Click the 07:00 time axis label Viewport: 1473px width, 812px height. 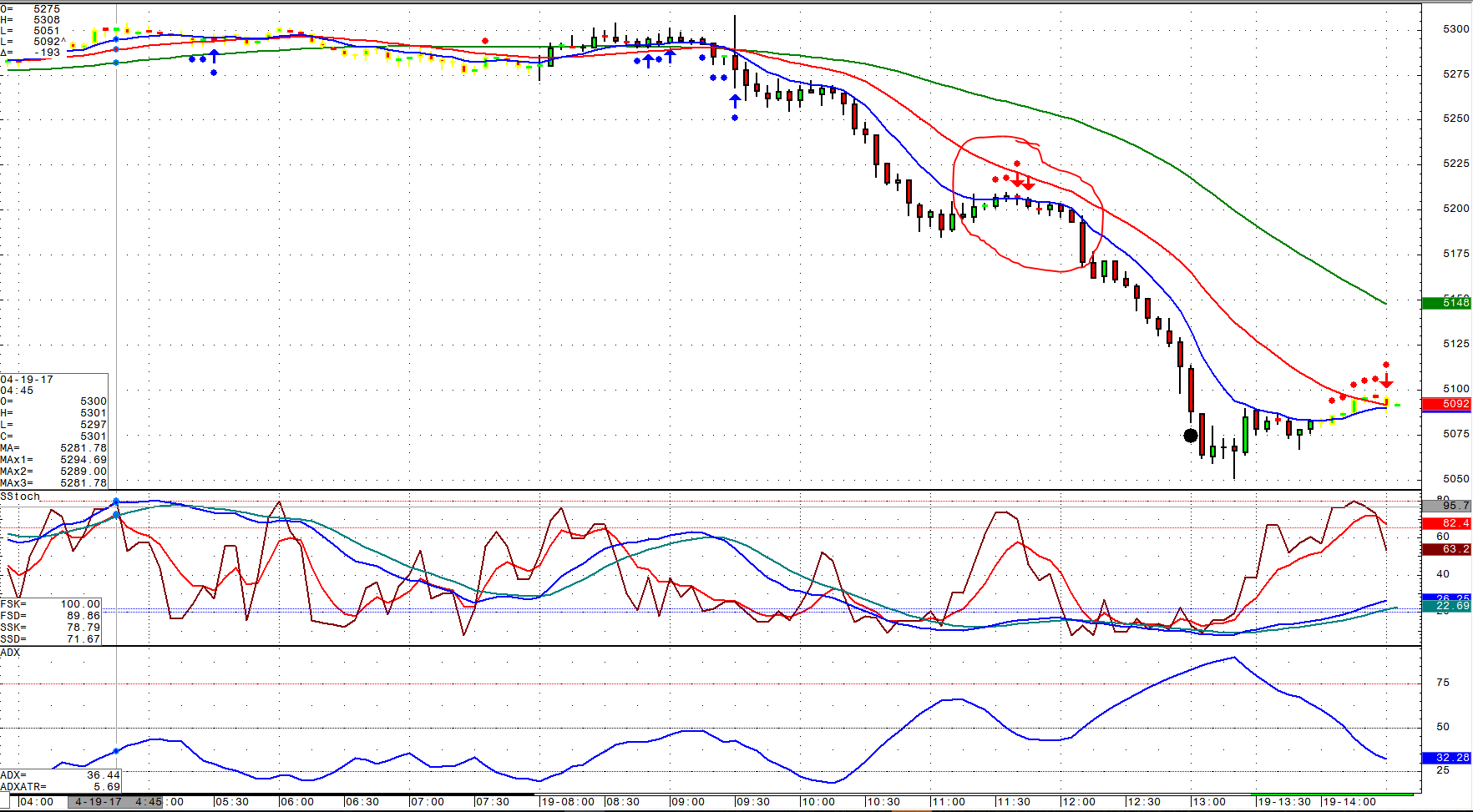tap(428, 802)
